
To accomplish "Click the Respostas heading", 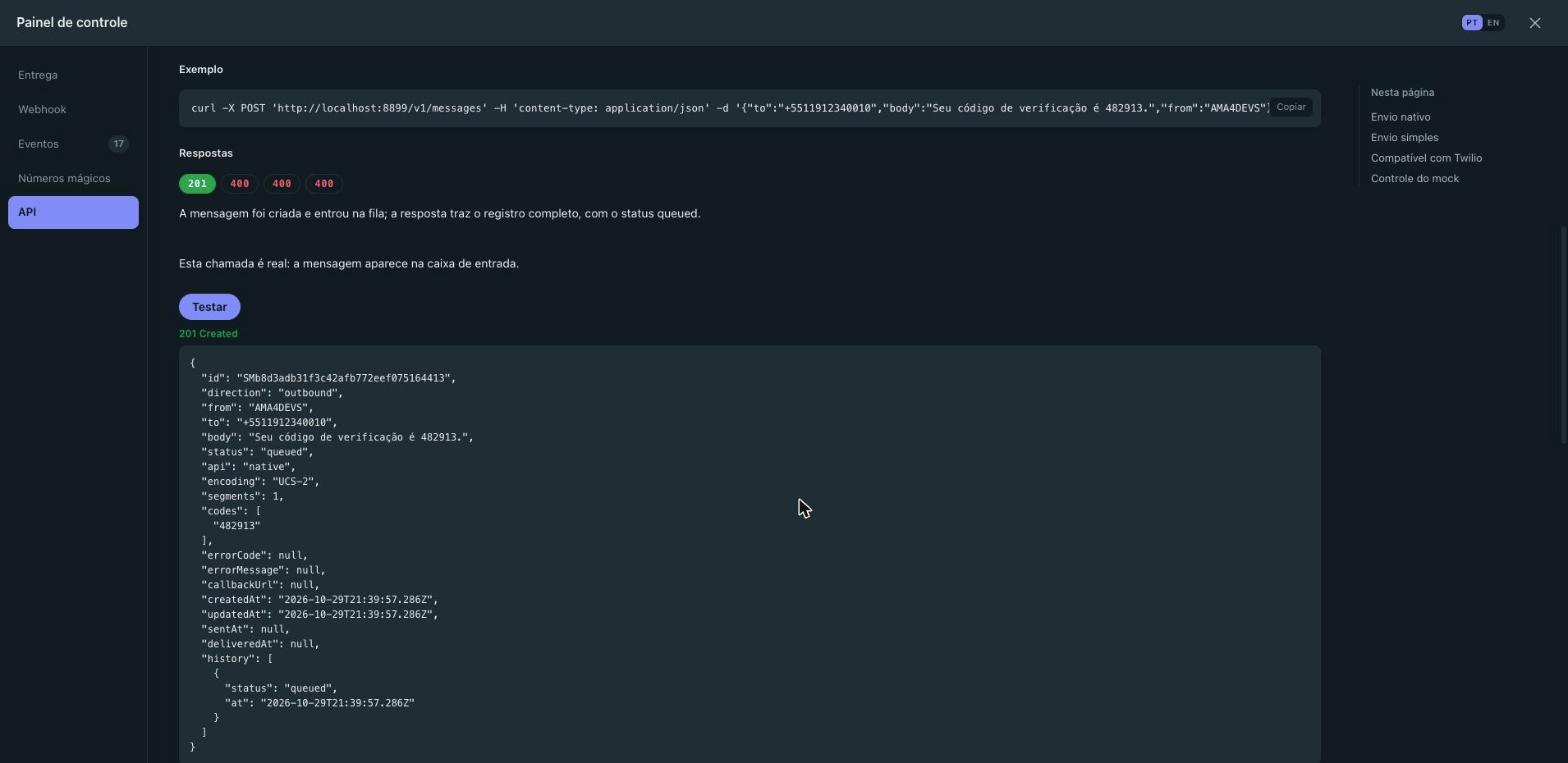I will (206, 153).
